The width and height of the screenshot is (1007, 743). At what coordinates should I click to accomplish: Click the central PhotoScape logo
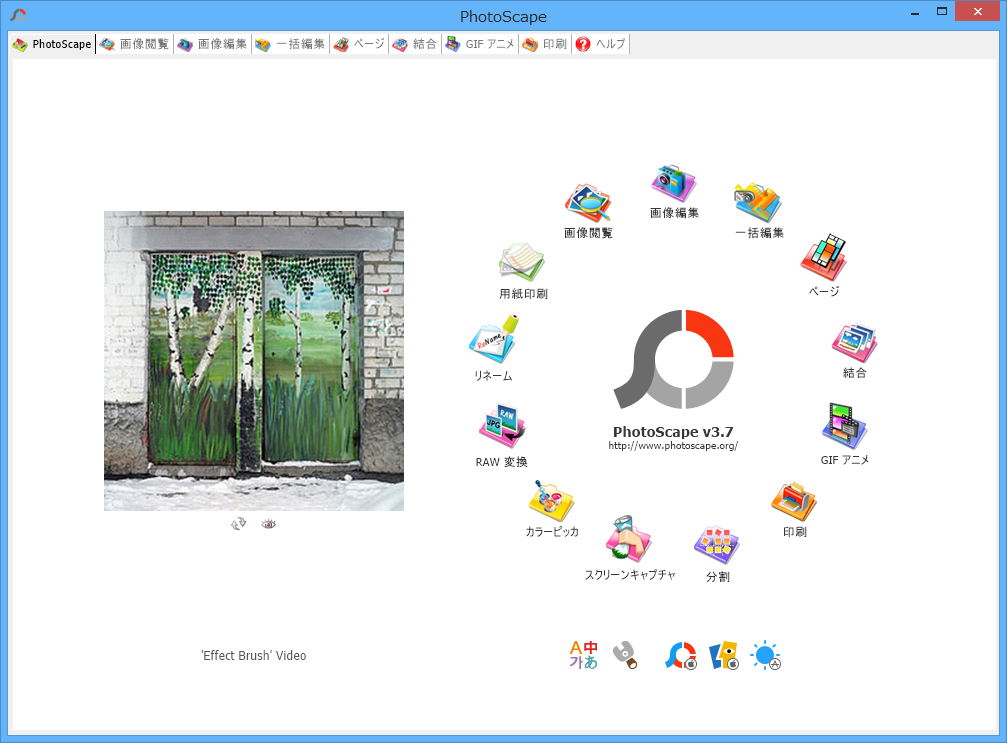click(674, 360)
